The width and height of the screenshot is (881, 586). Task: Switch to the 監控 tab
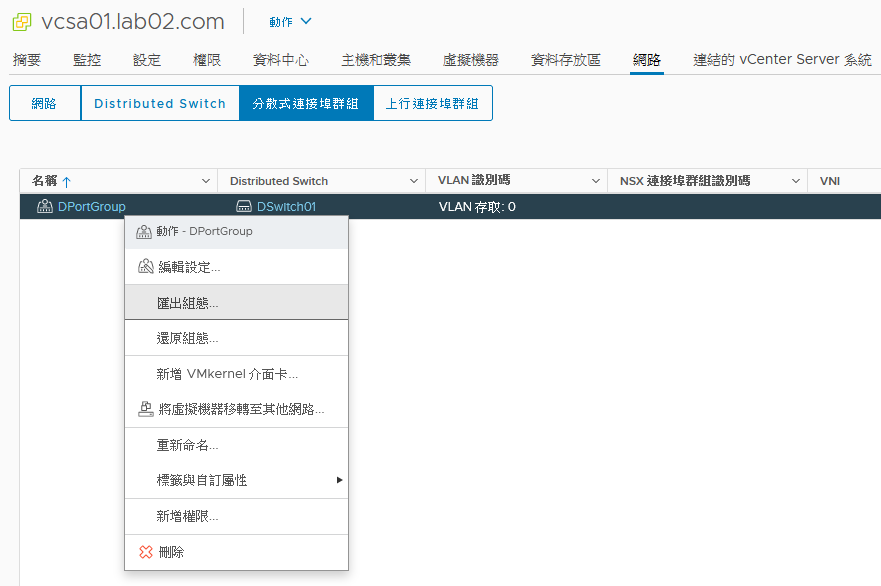[x=87, y=60]
